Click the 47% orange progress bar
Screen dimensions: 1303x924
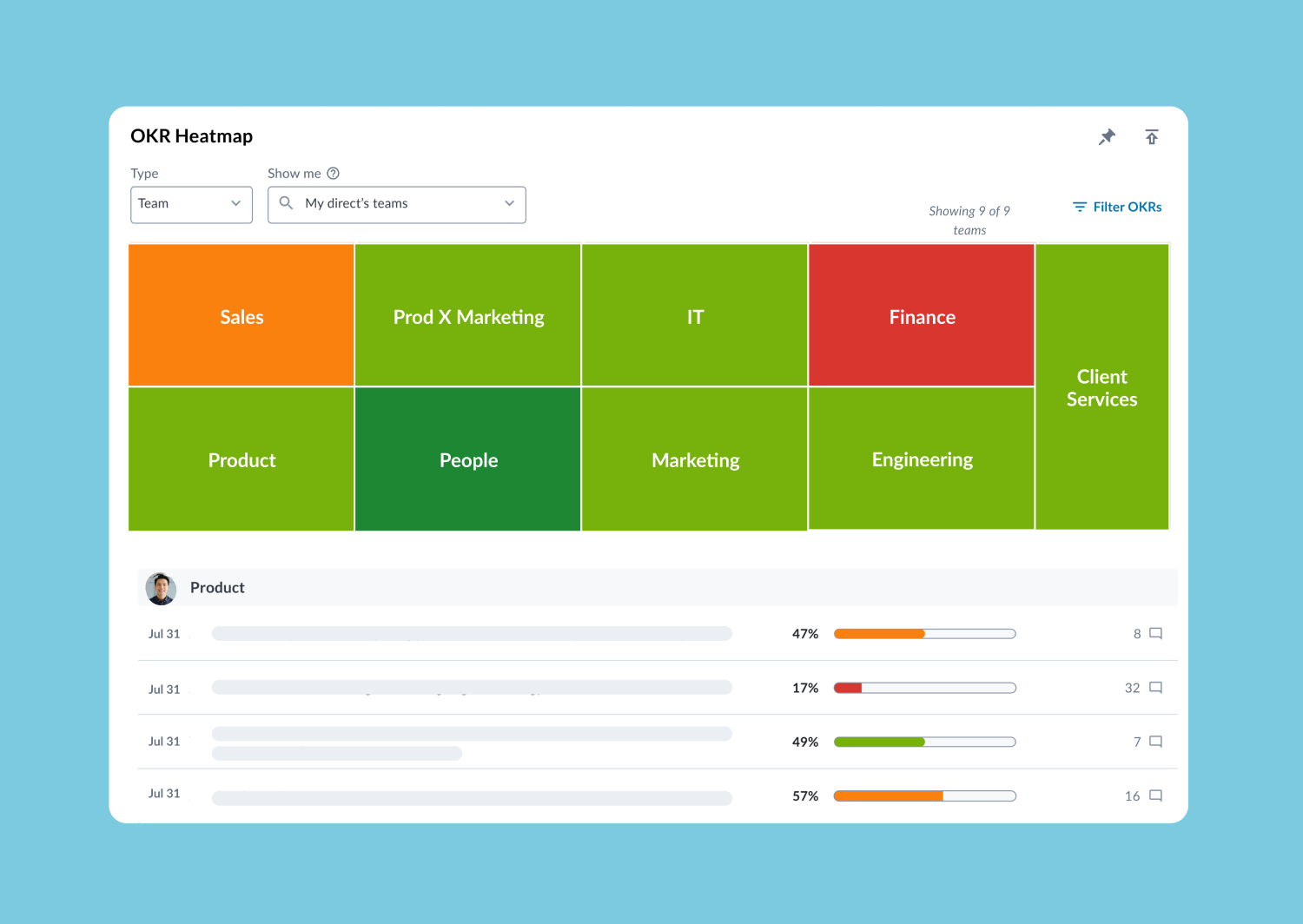tap(879, 633)
